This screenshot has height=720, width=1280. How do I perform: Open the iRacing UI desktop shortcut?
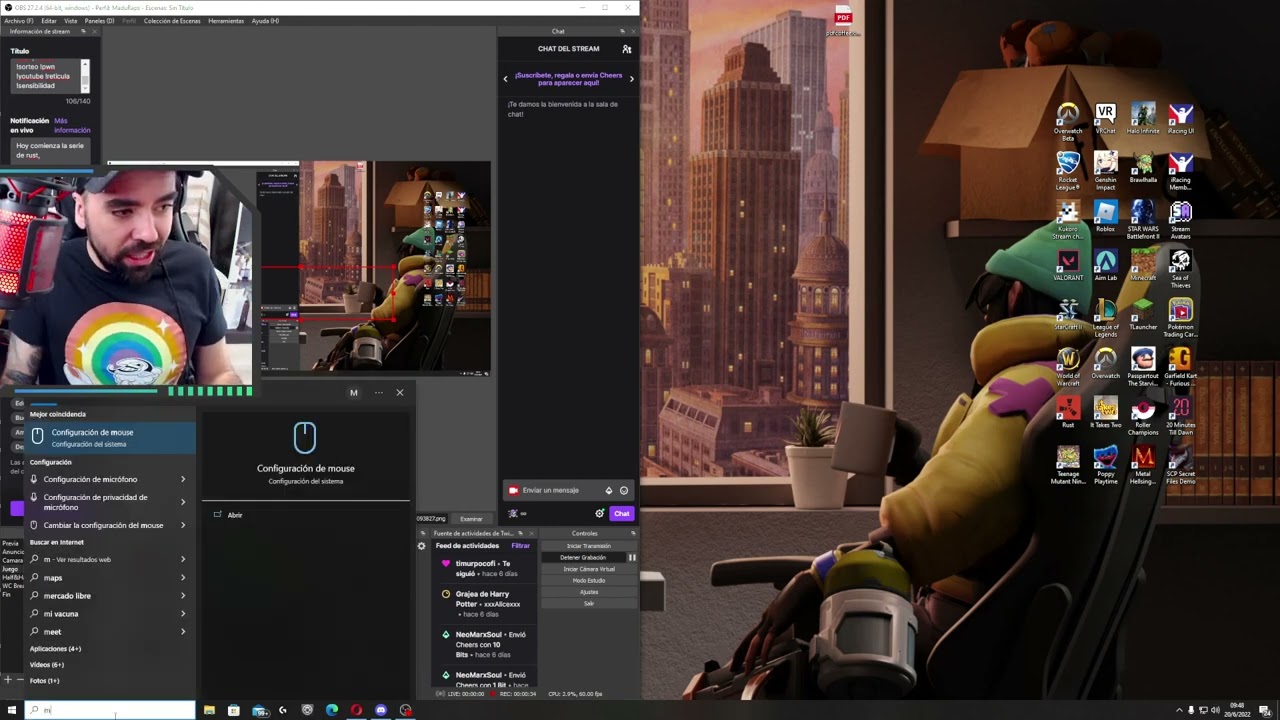click(x=1180, y=118)
